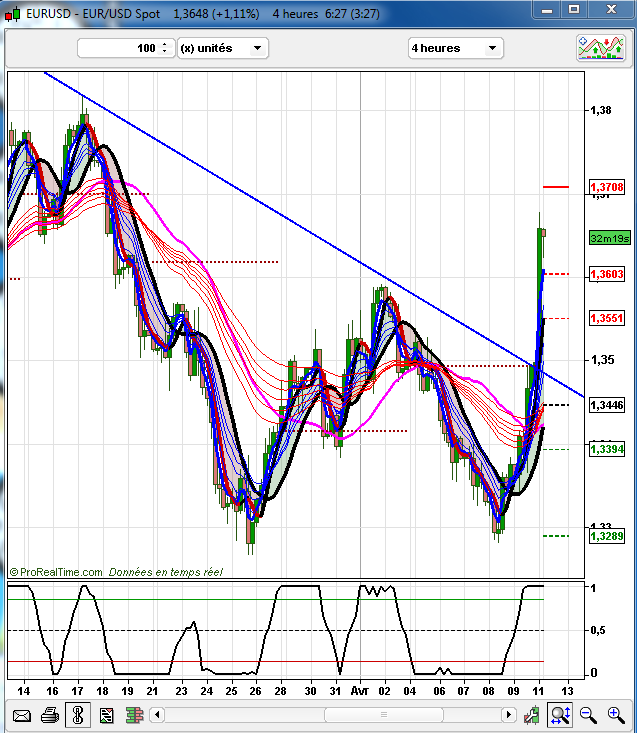Close the EURUSD chart window
Image resolution: width=637 pixels, height=733 pixels.
(611, 9)
